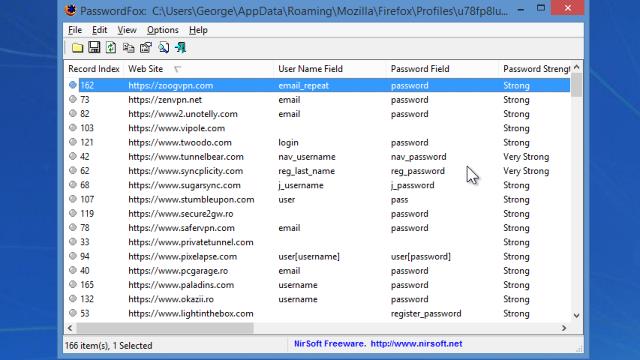This screenshot has height=360, width=640.
Task: Open the File menu
Action: point(75,30)
